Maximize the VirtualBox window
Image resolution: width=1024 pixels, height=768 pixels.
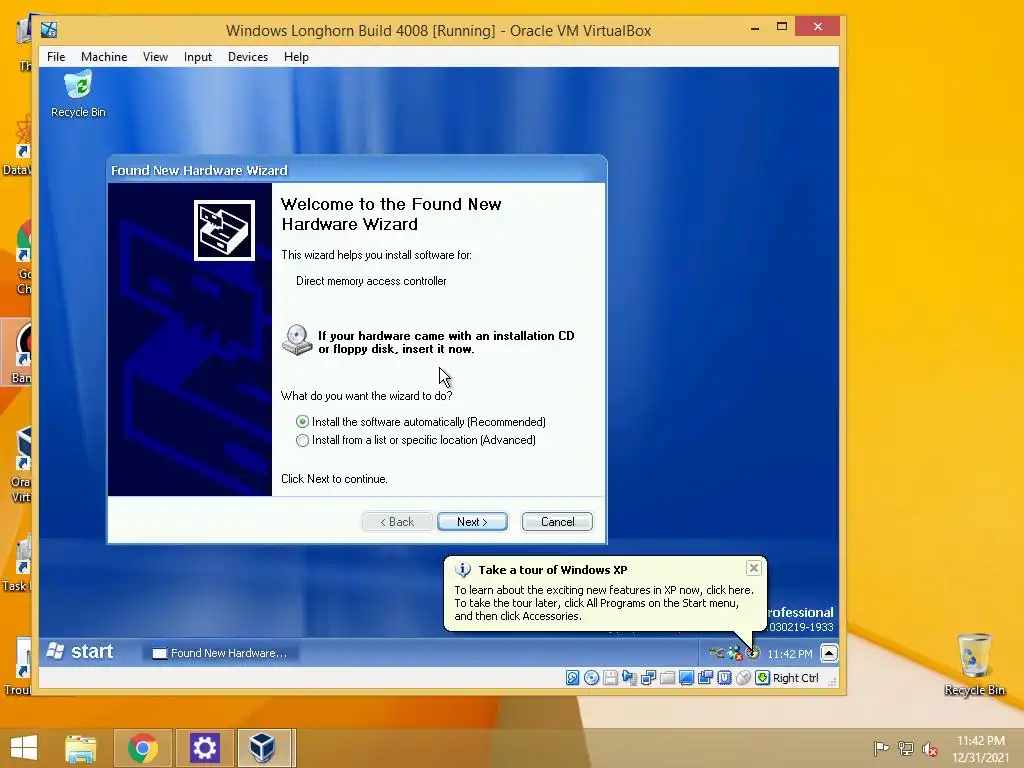(x=782, y=27)
